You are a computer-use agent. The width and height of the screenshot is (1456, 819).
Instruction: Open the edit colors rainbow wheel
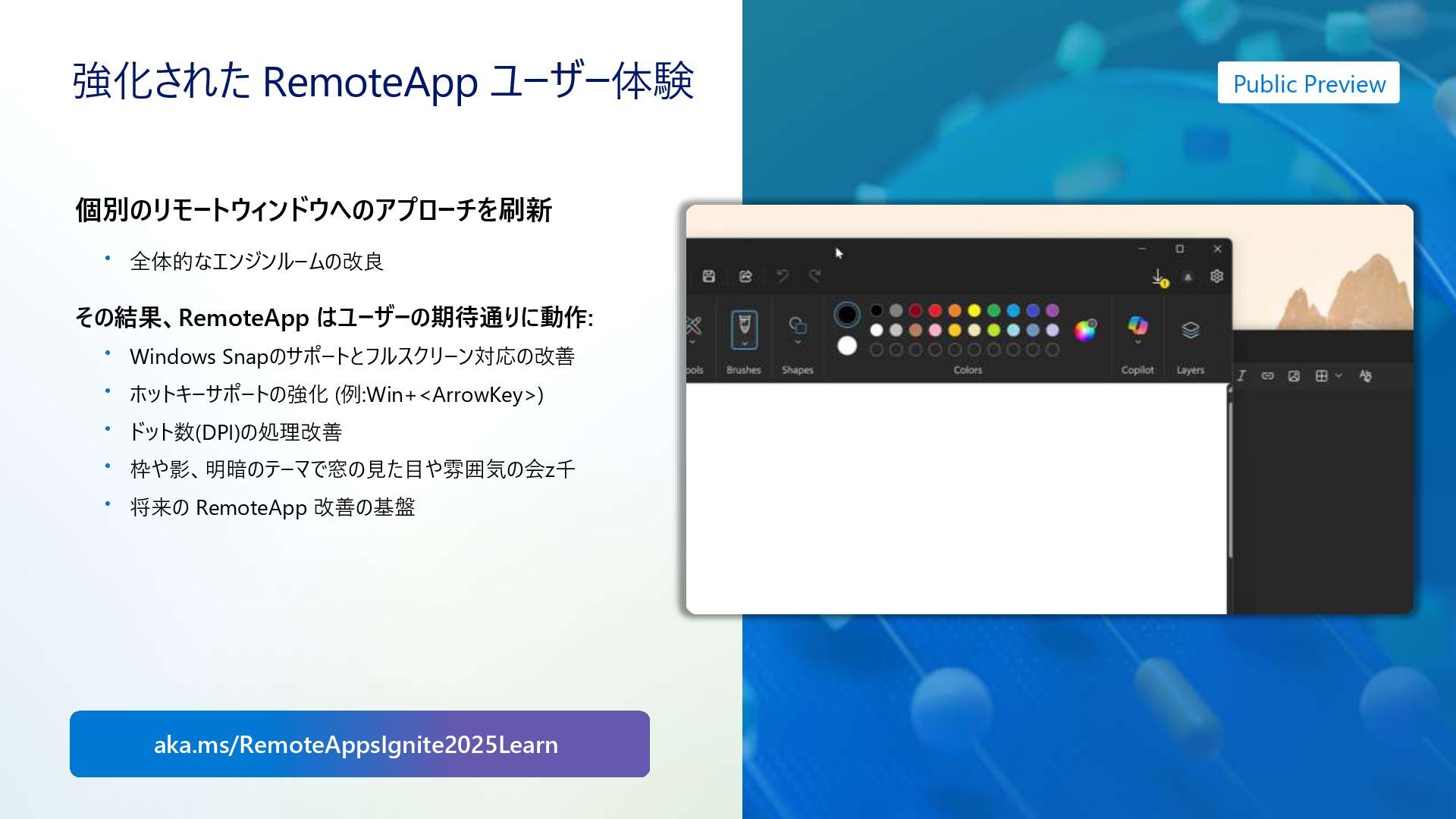point(1084,331)
